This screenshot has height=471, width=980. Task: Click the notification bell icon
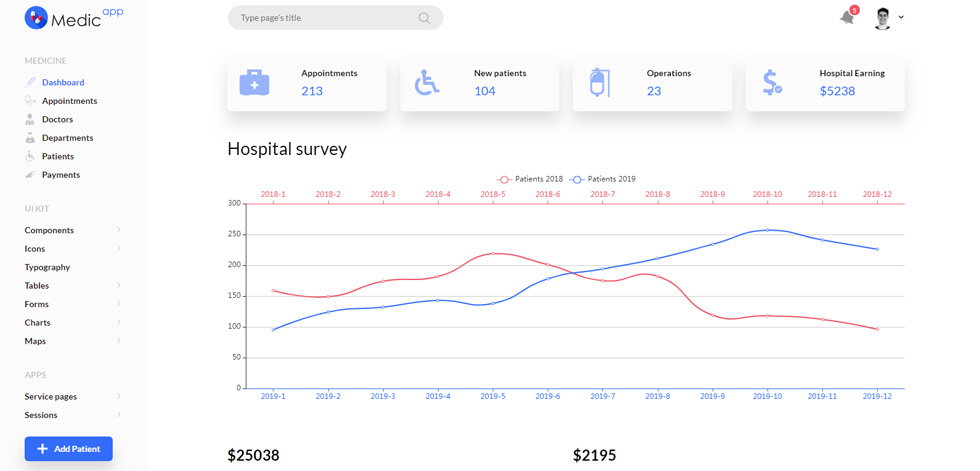click(x=847, y=17)
